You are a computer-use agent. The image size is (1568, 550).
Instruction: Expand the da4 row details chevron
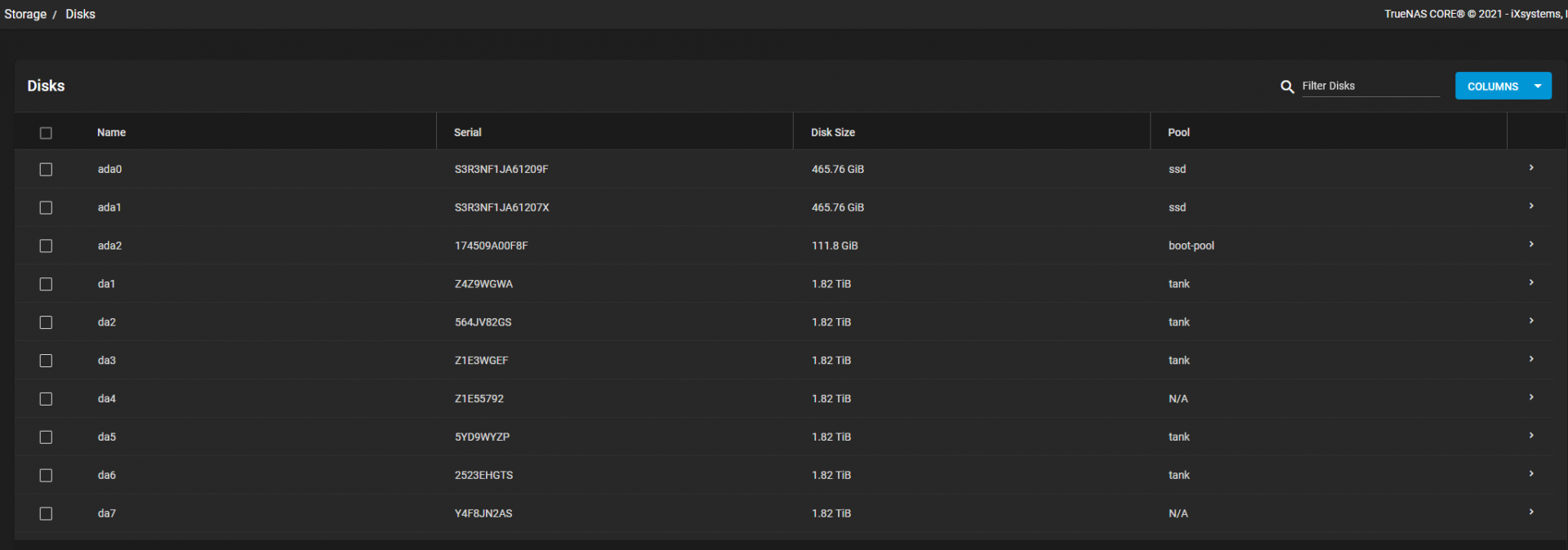[x=1531, y=397]
